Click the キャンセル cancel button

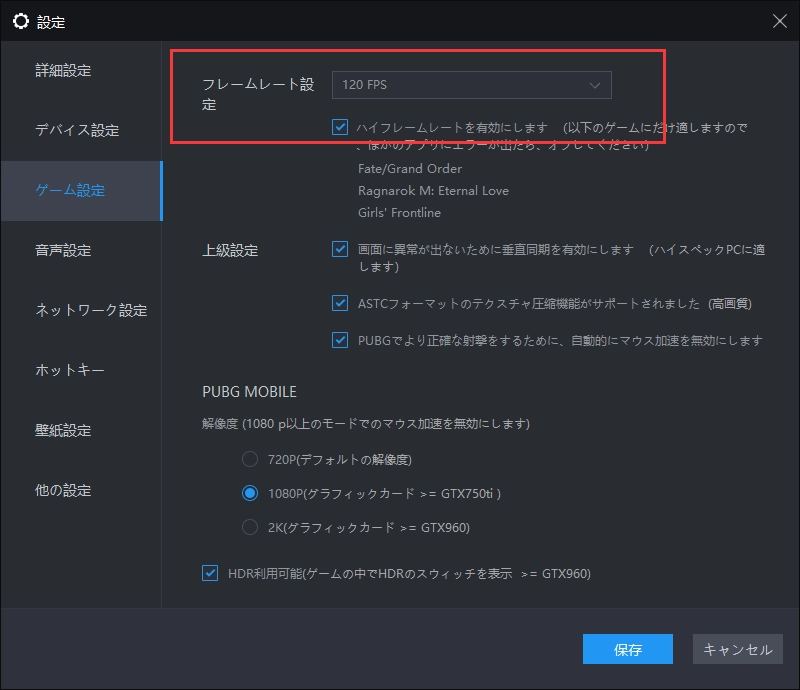tap(737, 649)
